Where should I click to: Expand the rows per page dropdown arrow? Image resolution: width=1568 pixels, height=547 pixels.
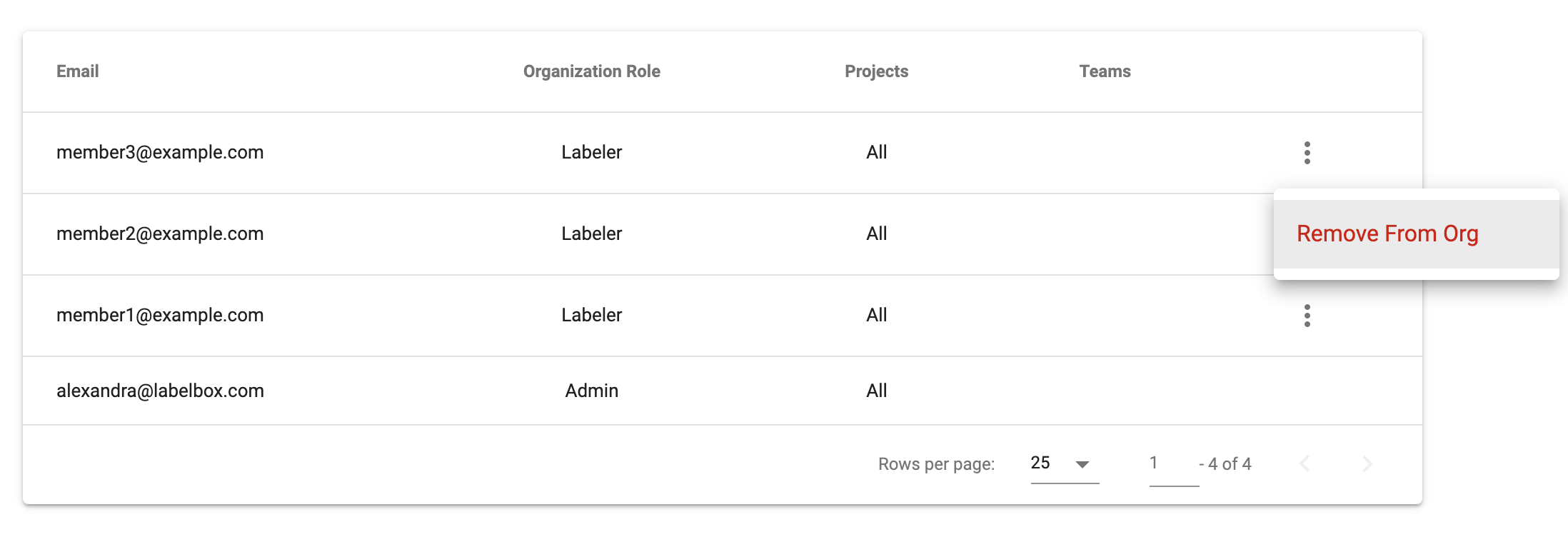coord(1082,464)
